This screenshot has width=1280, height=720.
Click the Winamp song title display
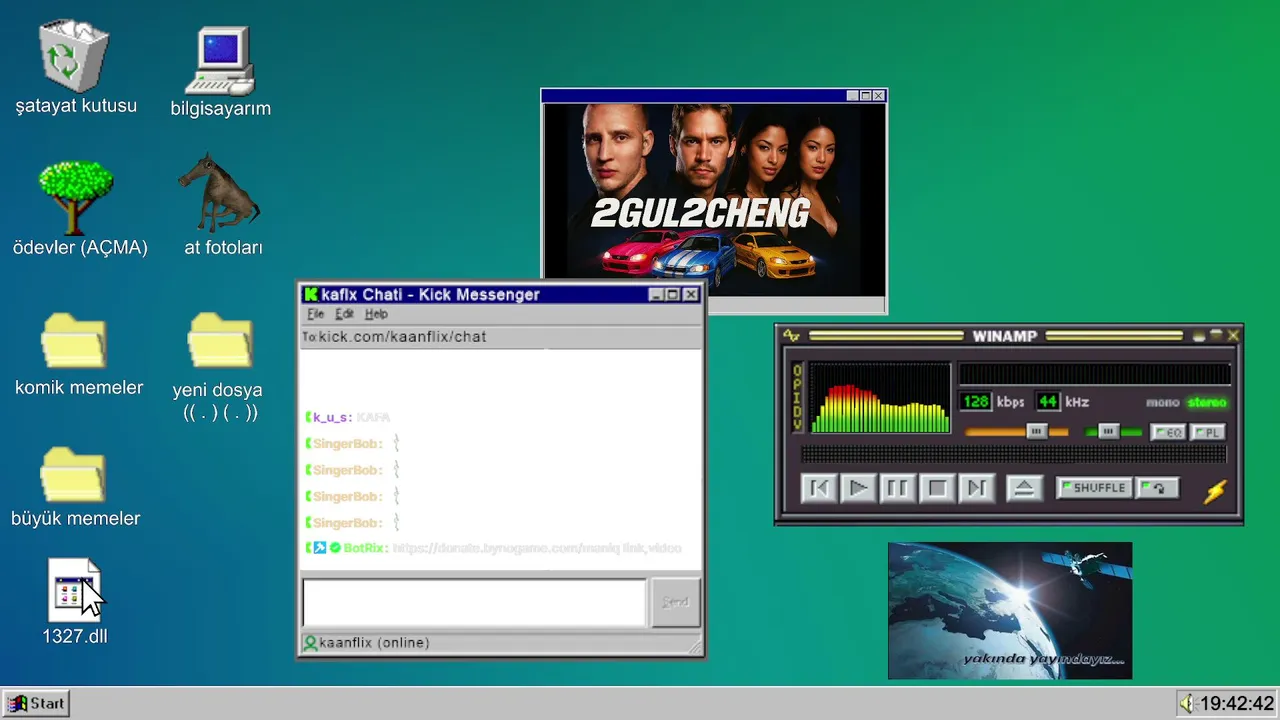click(x=1094, y=374)
